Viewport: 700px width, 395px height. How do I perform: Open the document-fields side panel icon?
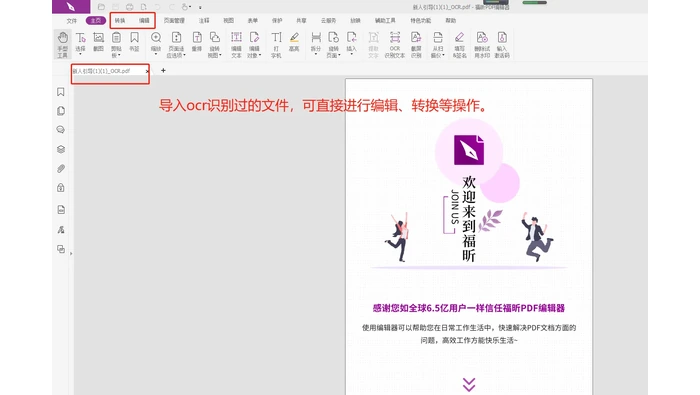(61, 209)
